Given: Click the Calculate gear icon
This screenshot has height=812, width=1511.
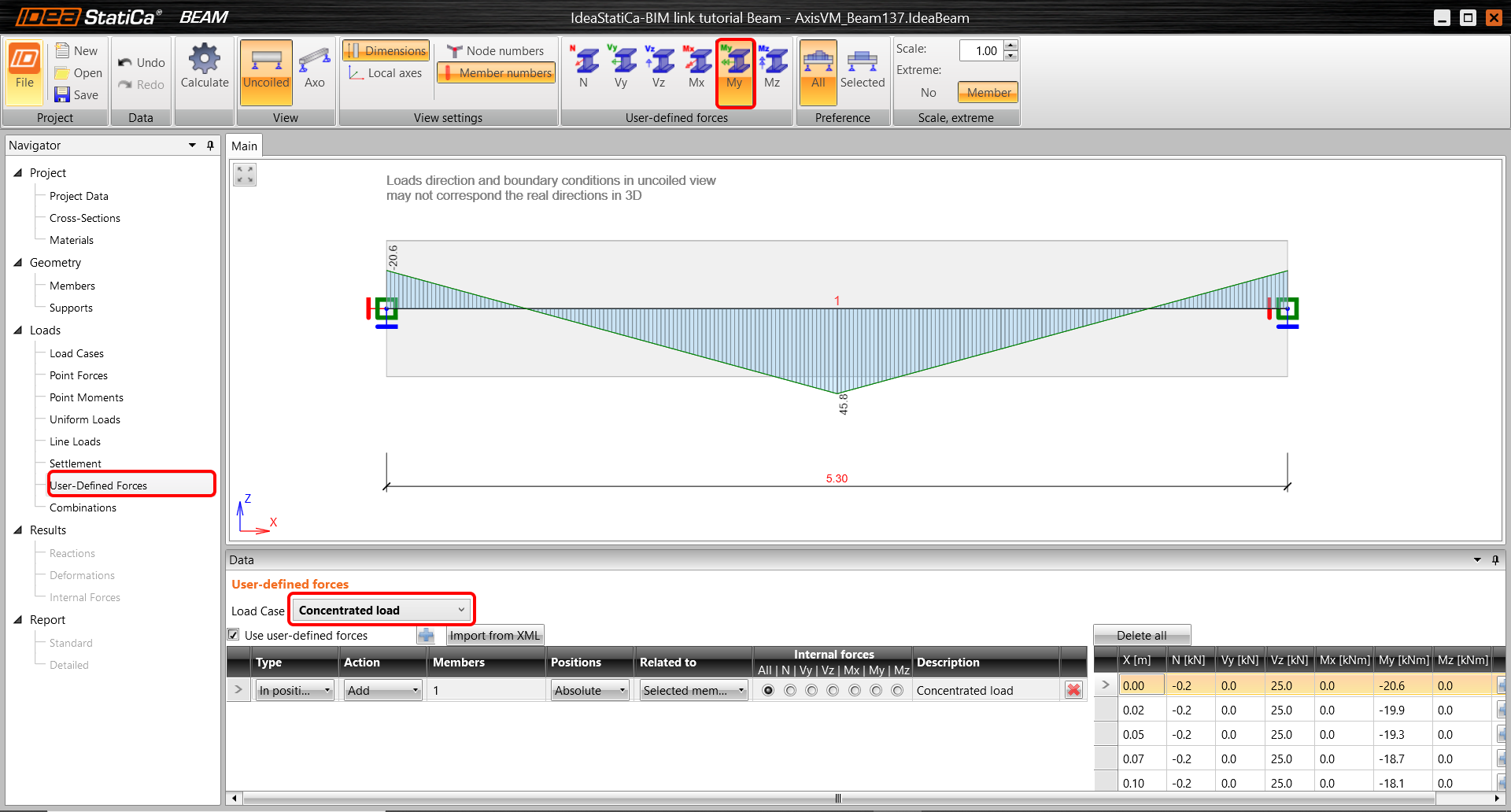Looking at the screenshot, I should click(204, 60).
